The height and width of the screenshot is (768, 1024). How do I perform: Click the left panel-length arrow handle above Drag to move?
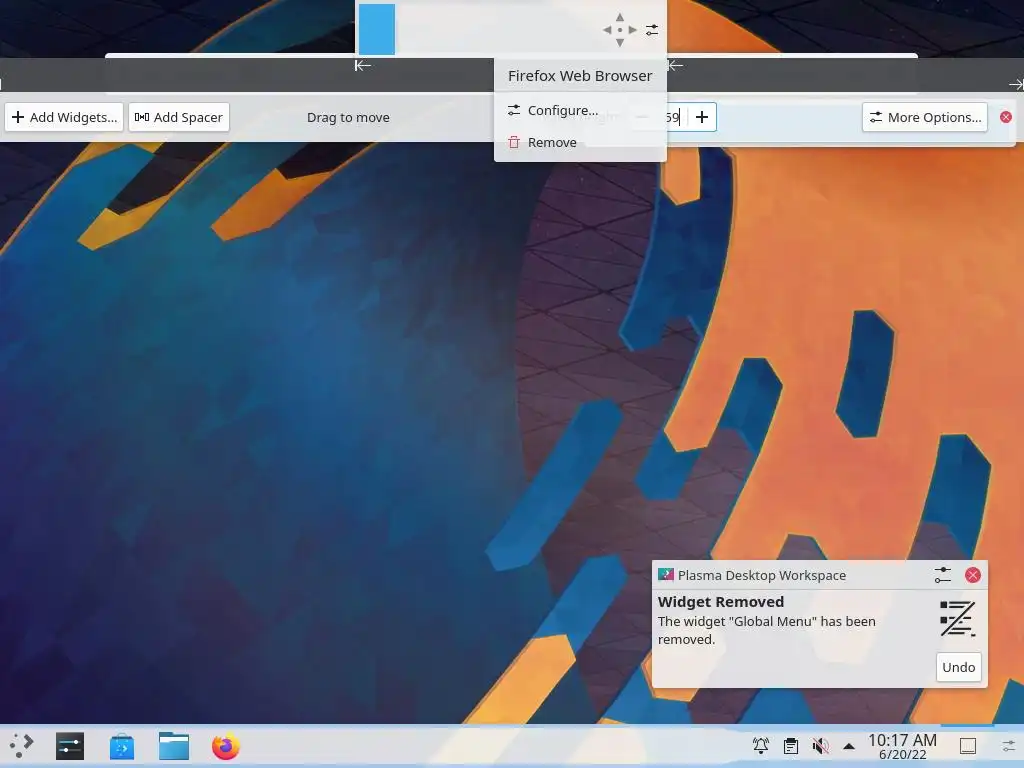(x=362, y=65)
